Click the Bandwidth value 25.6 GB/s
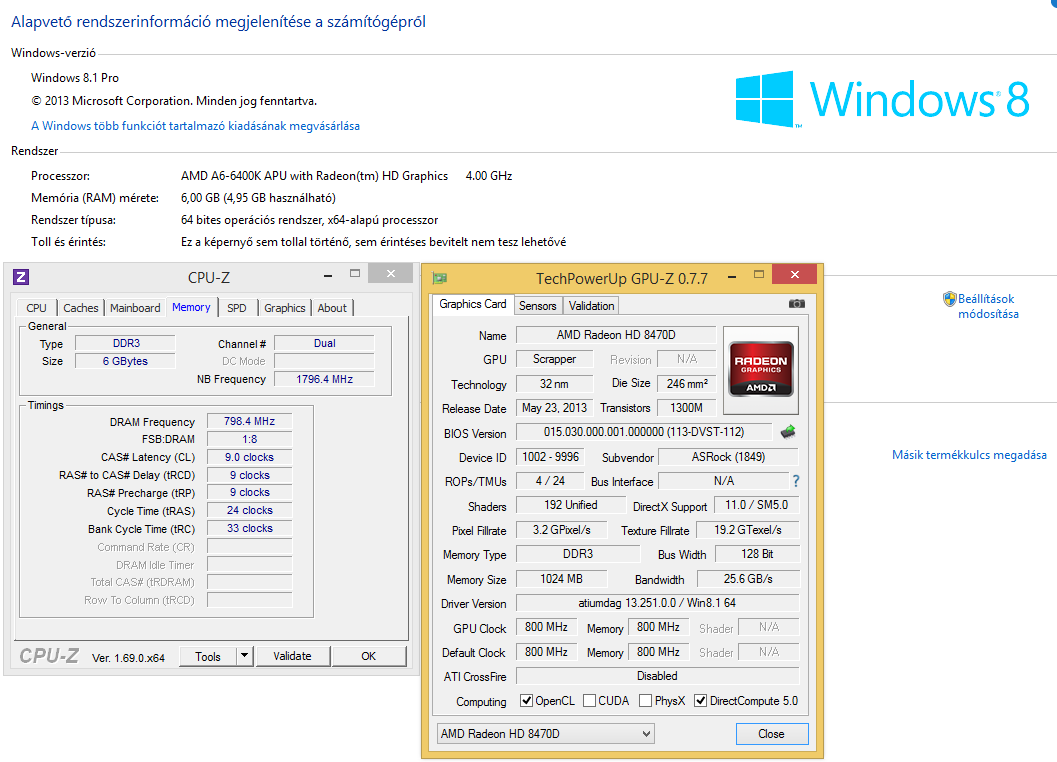Viewport: 1057px width, 762px height. pyautogui.click(x=748, y=579)
